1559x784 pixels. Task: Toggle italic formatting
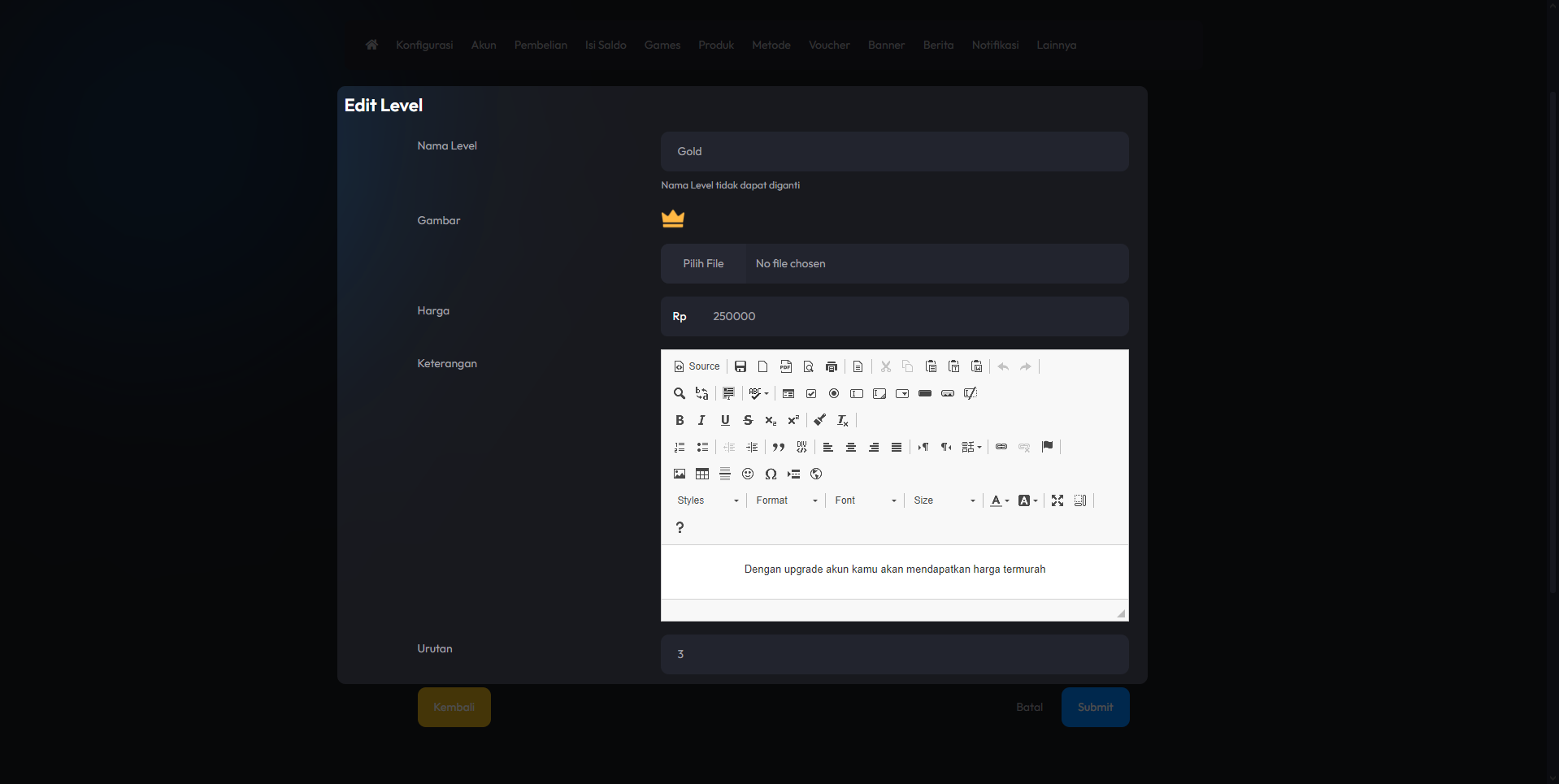[x=702, y=420]
